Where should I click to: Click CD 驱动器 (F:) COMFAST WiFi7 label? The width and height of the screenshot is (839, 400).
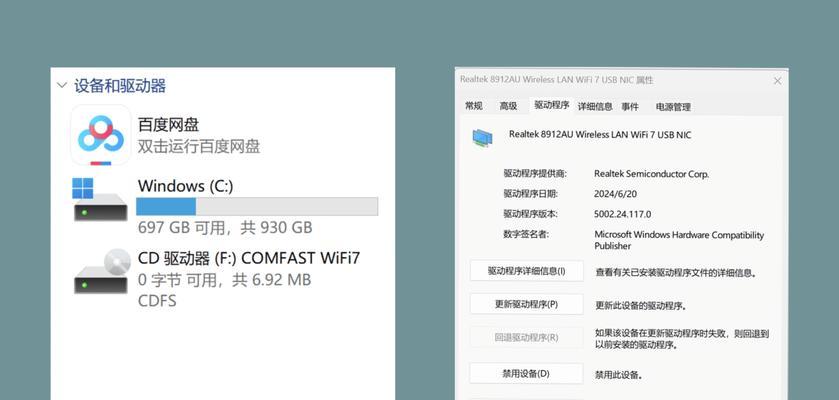click(249, 258)
